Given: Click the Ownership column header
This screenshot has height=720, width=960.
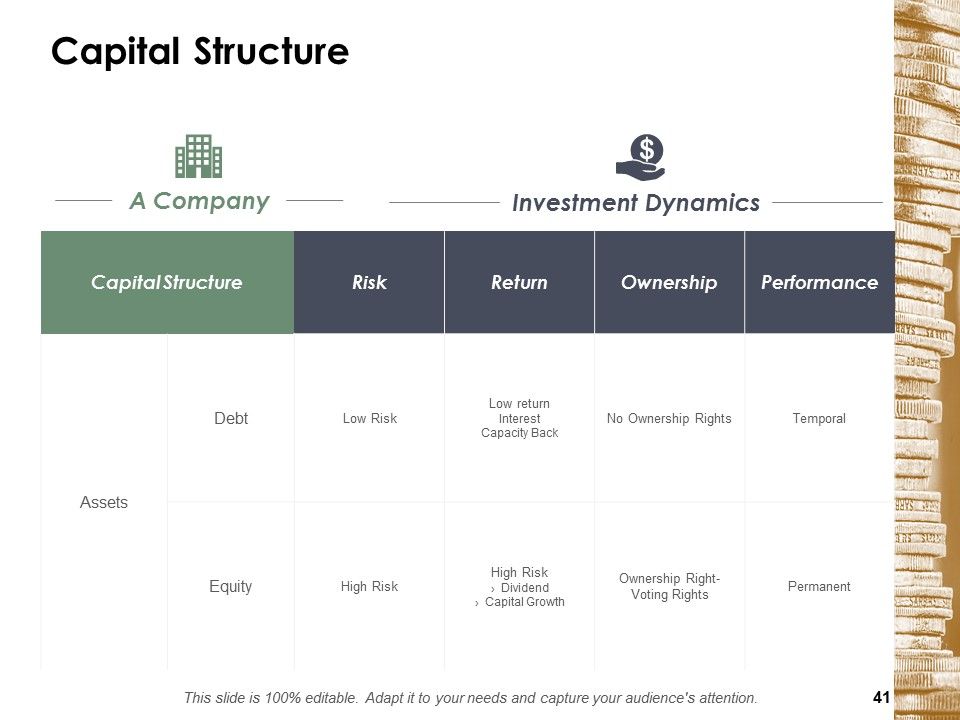Looking at the screenshot, I should click(669, 282).
